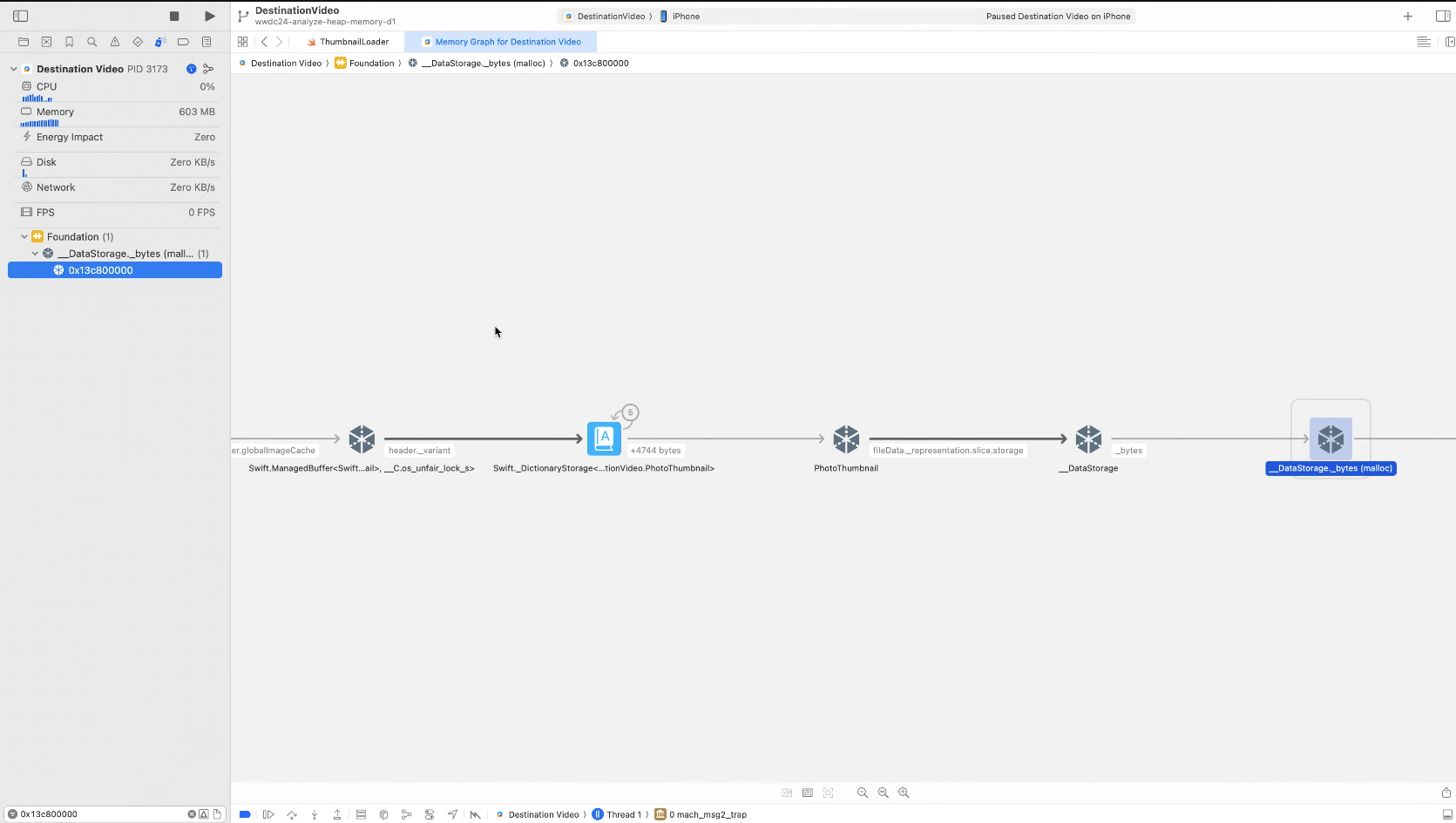Click the Step Over debug icon

[x=292, y=814]
